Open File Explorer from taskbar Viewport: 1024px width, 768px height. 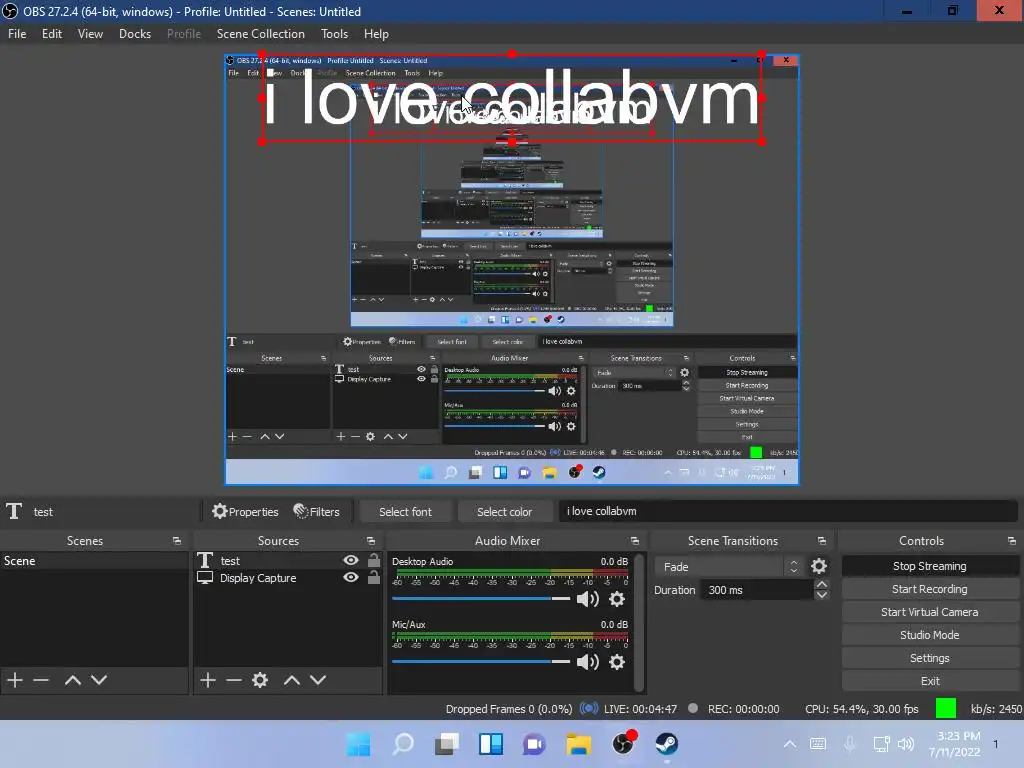tap(579, 744)
